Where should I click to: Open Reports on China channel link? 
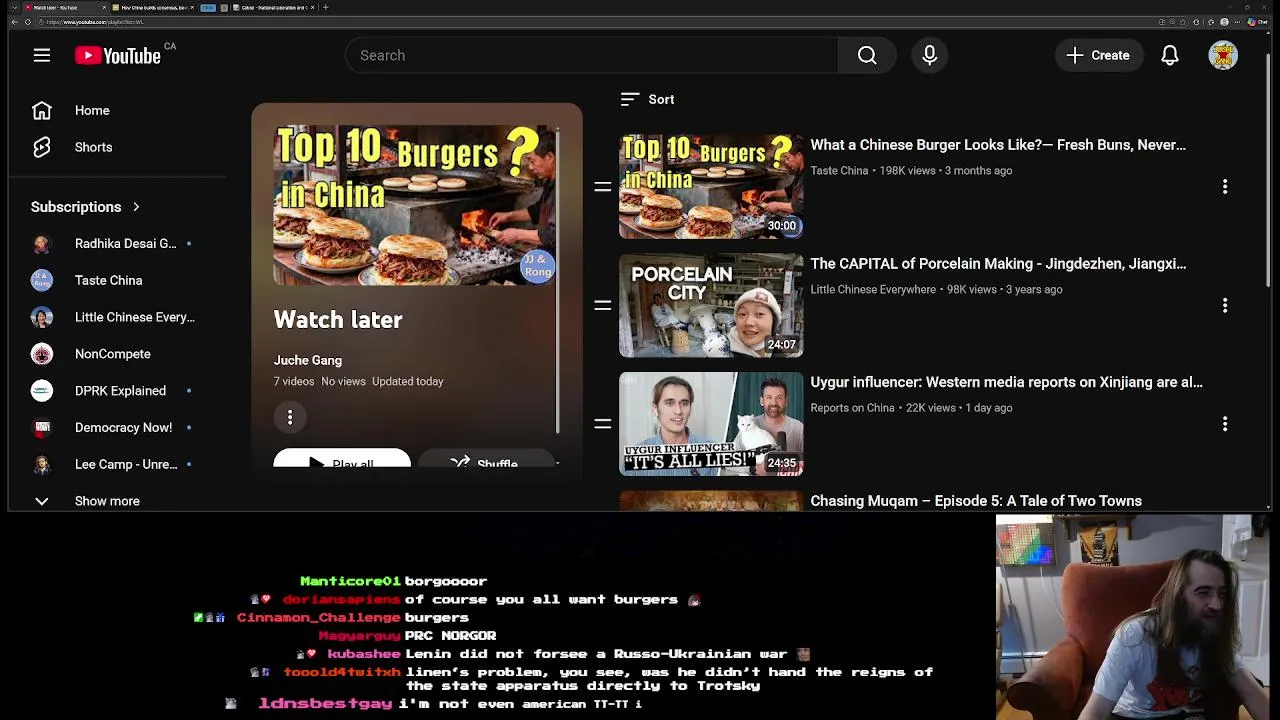(x=852, y=408)
